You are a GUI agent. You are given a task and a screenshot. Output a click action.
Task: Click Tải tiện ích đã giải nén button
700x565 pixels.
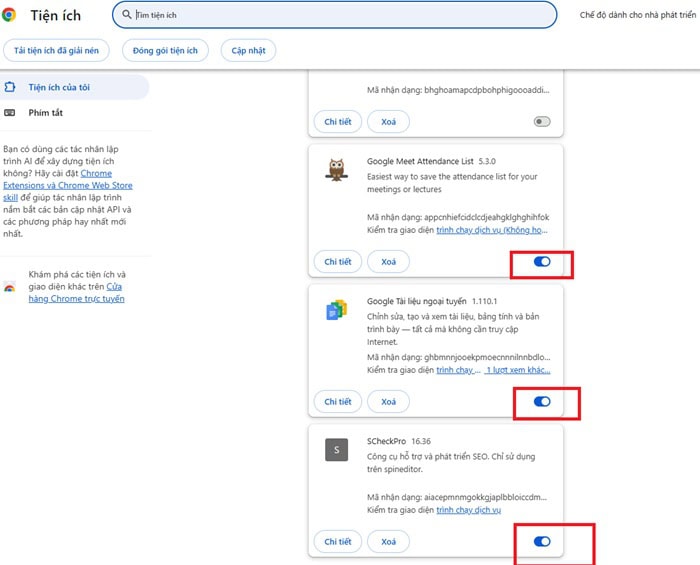(x=56, y=50)
